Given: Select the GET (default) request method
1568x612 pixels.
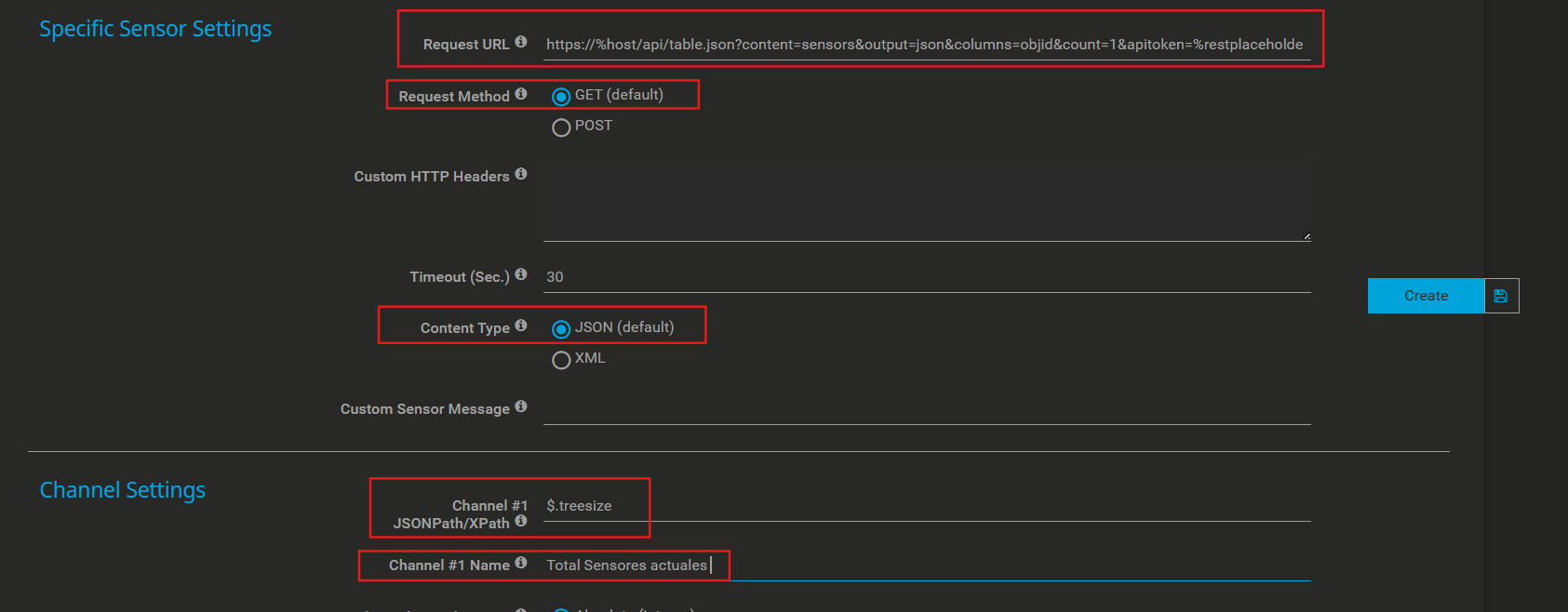Looking at the screenshot, I should [561, 97].
